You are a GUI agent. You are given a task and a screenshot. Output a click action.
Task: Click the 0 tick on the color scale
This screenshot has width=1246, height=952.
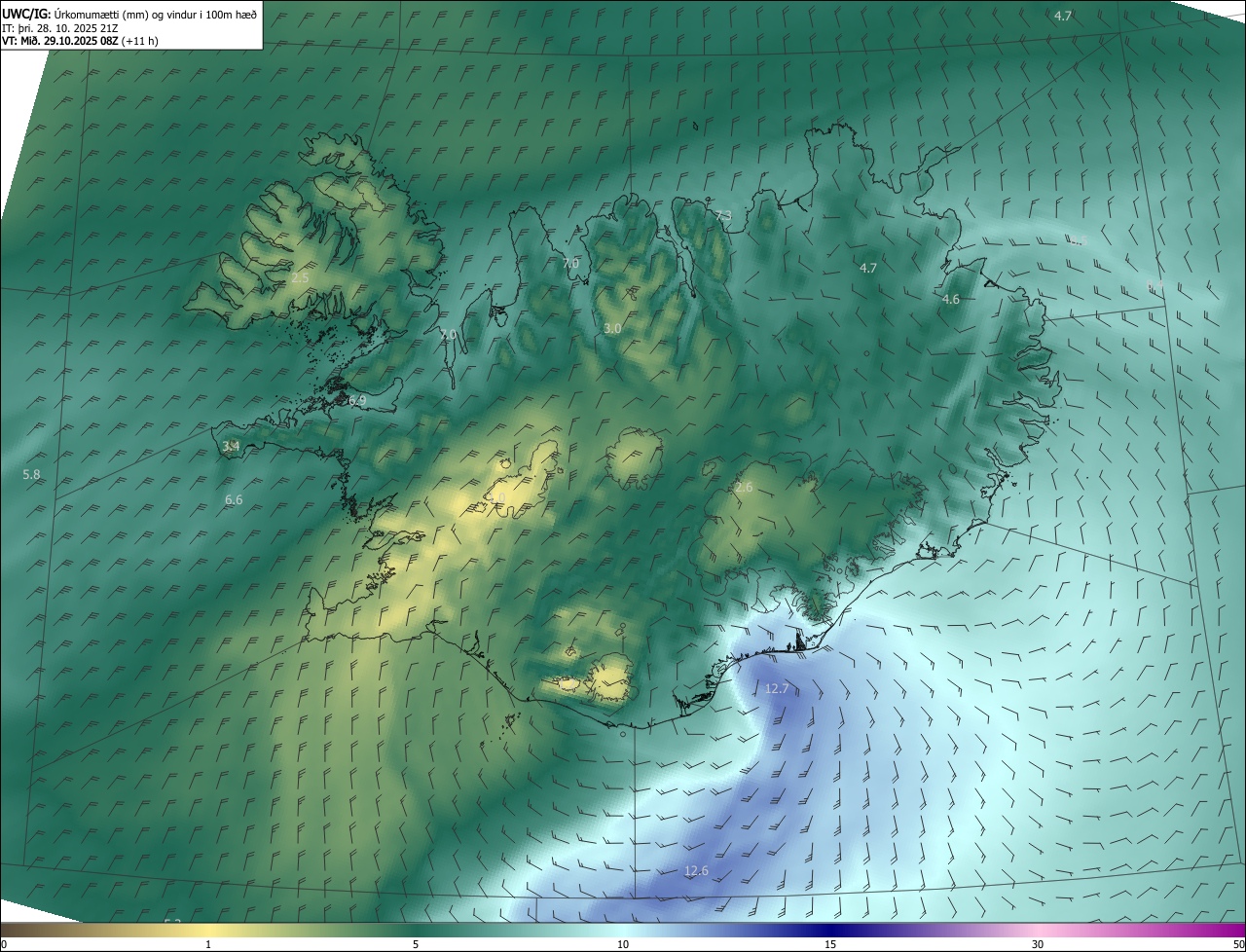click(3, 944)
